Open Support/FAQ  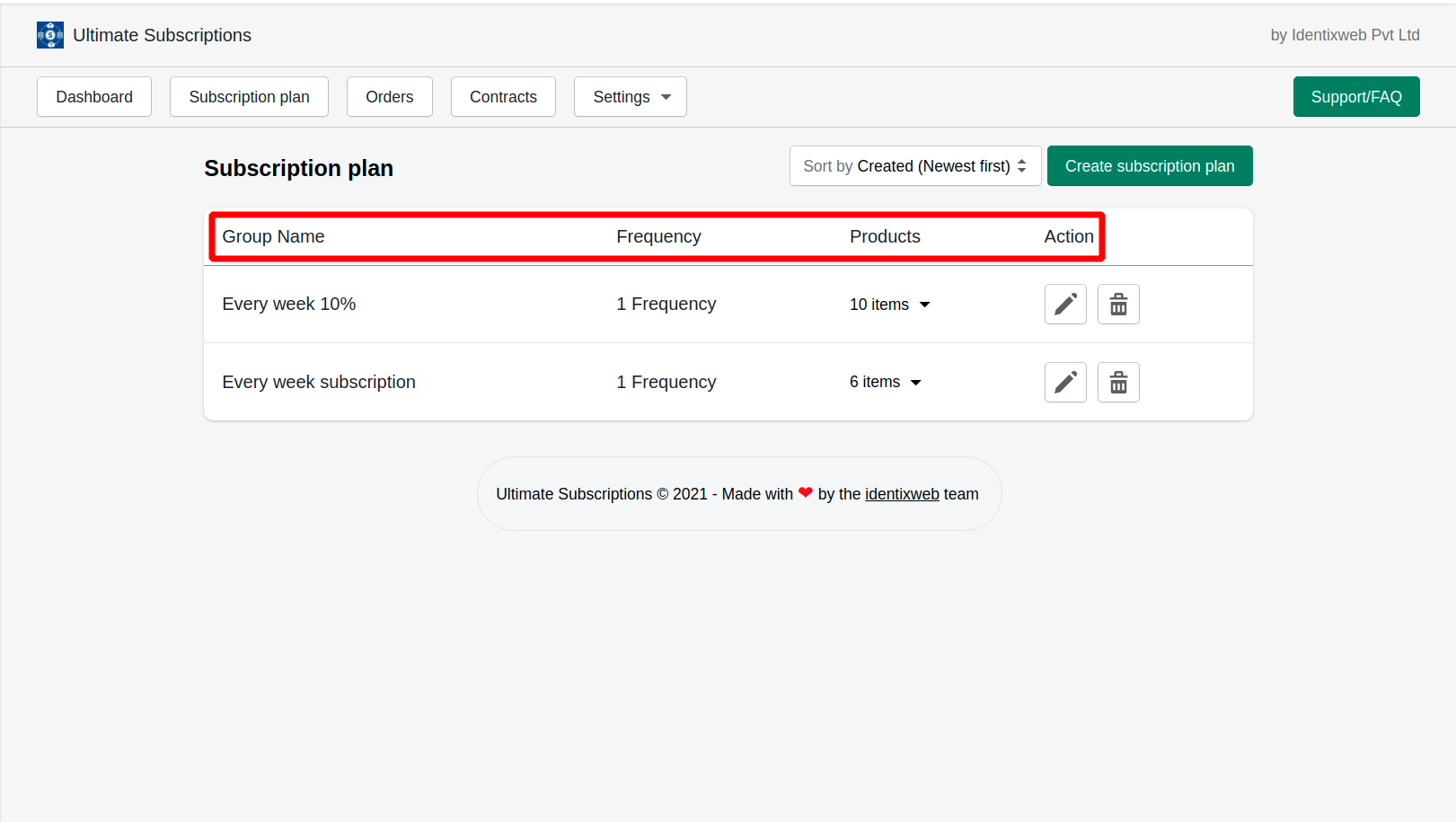[1356, 96]
